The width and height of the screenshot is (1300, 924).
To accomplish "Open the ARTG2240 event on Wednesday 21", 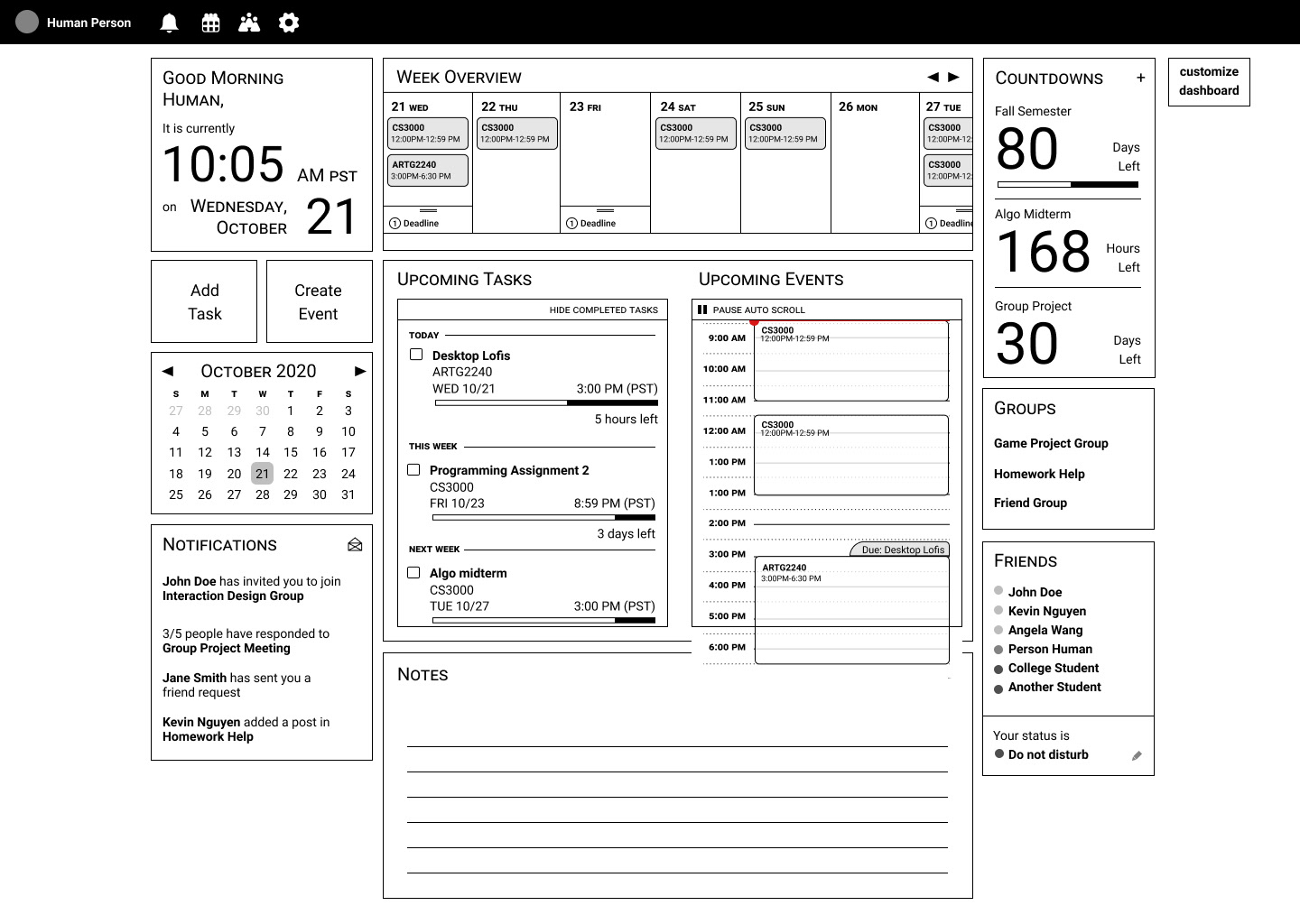I will (428, 171).
